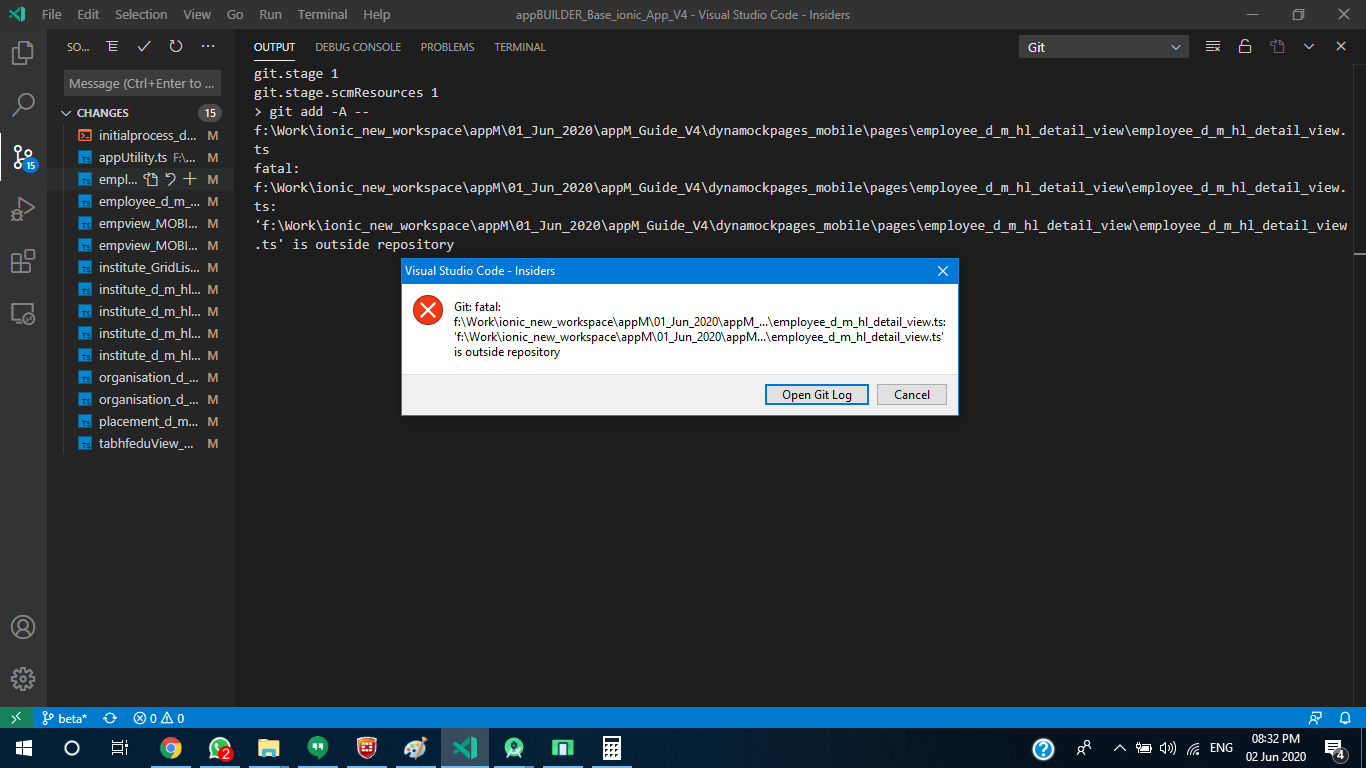The width and height of the screenshot is (1366, 768).
Task: Open the Remote Explorer in the activity bar
Action: pos(22,313)
